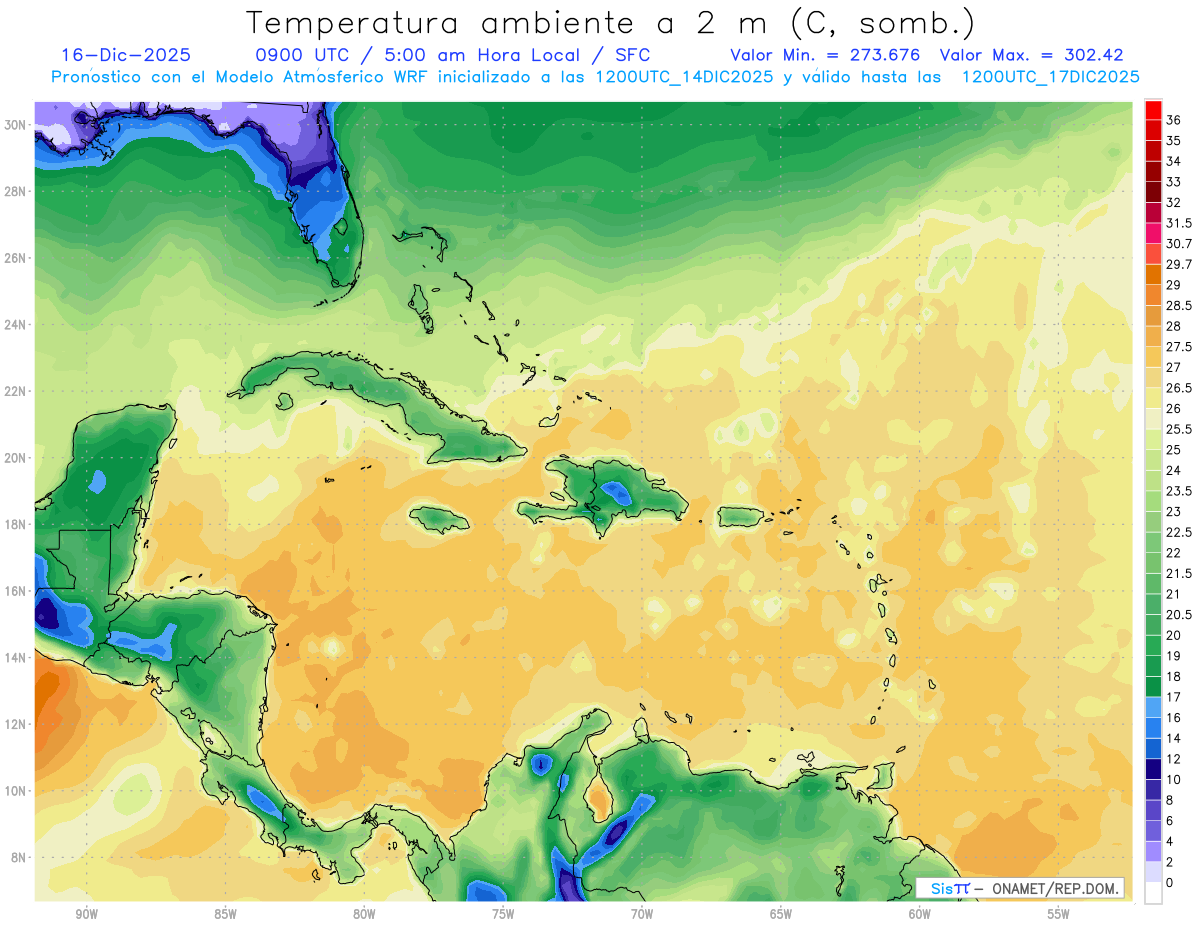1200x927 pixels.
Task: Click the "20N" latitude axis label
Action: [x=17, y=458]
